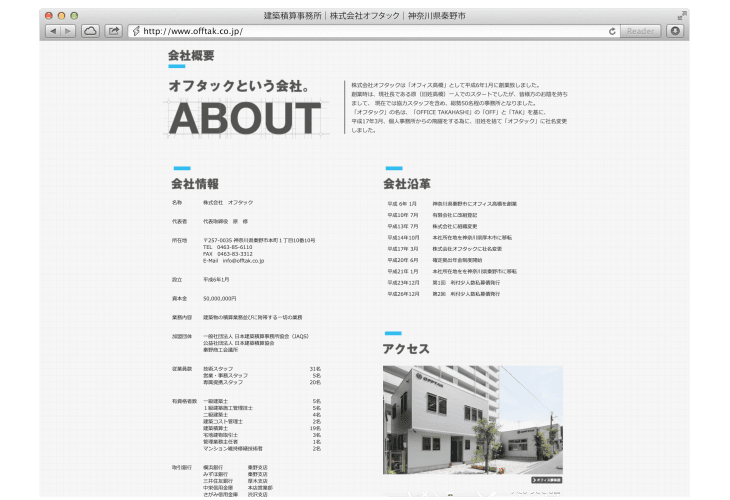
Task: Click the 31名 staff count
Action: coord(315,369)
